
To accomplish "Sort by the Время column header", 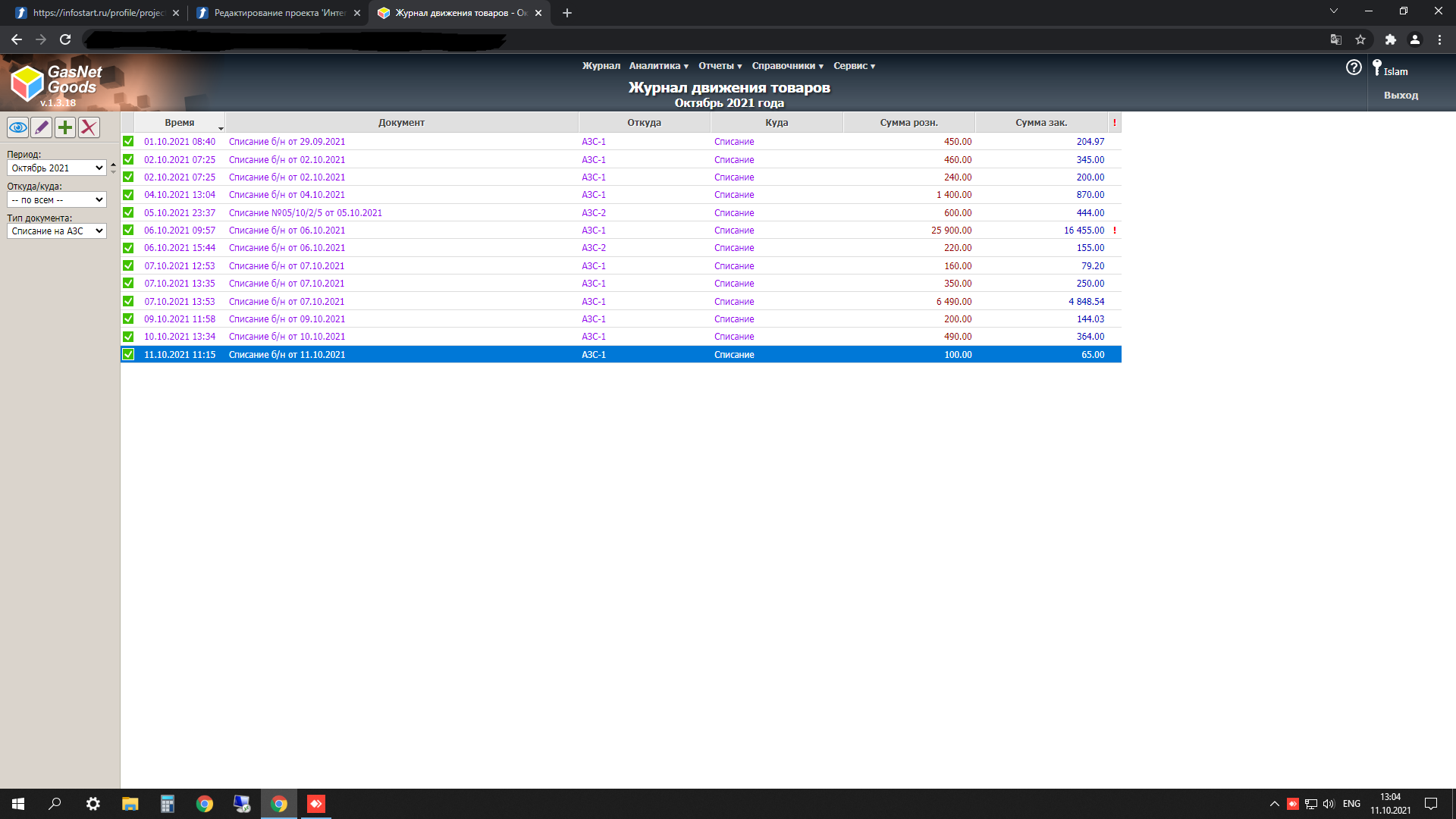I will (x=180, y=123).
